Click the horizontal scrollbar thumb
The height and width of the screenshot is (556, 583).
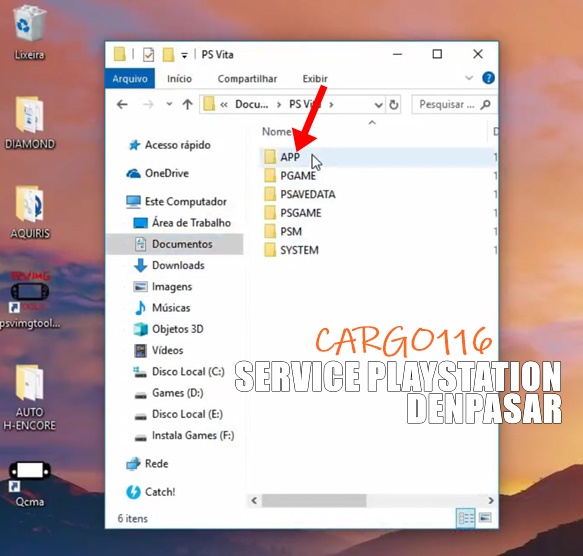coord(314,501)
